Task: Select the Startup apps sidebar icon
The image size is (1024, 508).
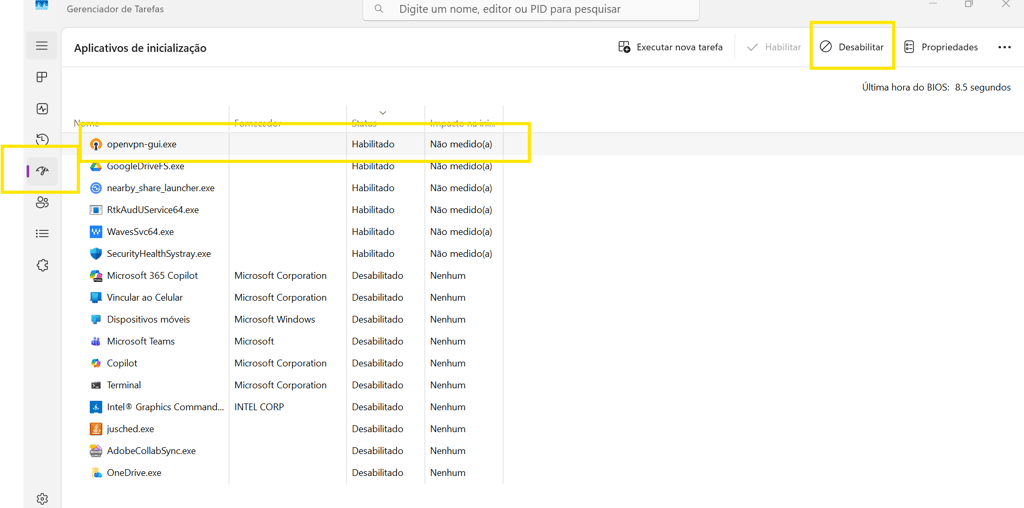Action: tap(42, 171)
